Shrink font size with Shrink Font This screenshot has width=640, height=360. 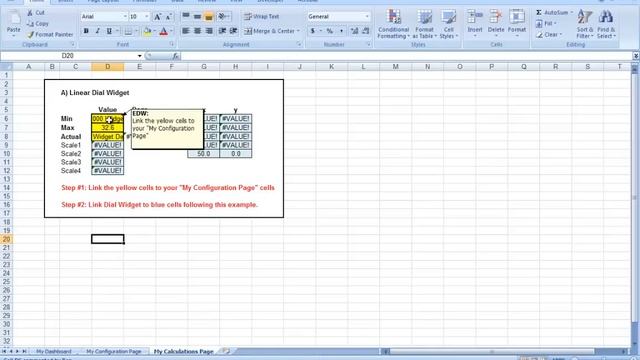pos(168,17)
